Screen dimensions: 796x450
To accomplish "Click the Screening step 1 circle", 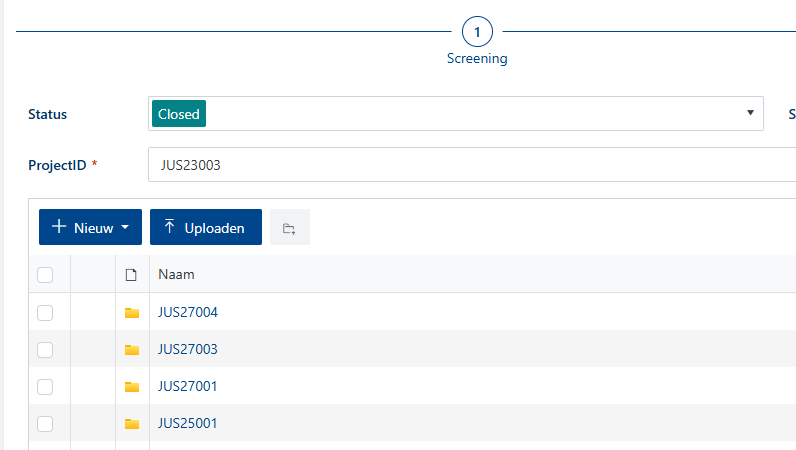I will [477, 33].
